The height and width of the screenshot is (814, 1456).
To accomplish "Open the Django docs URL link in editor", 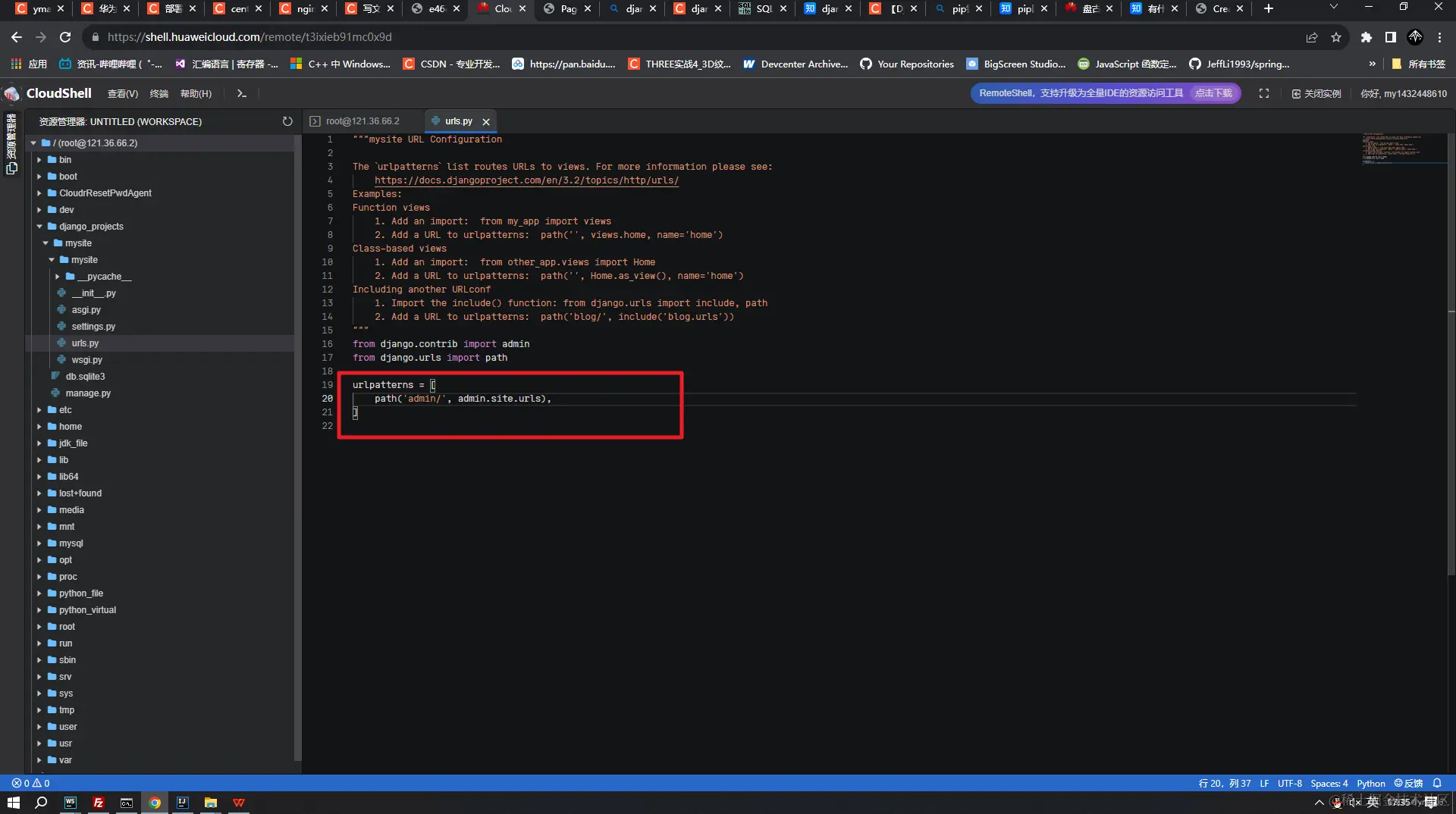I will [x=526, y=180].
